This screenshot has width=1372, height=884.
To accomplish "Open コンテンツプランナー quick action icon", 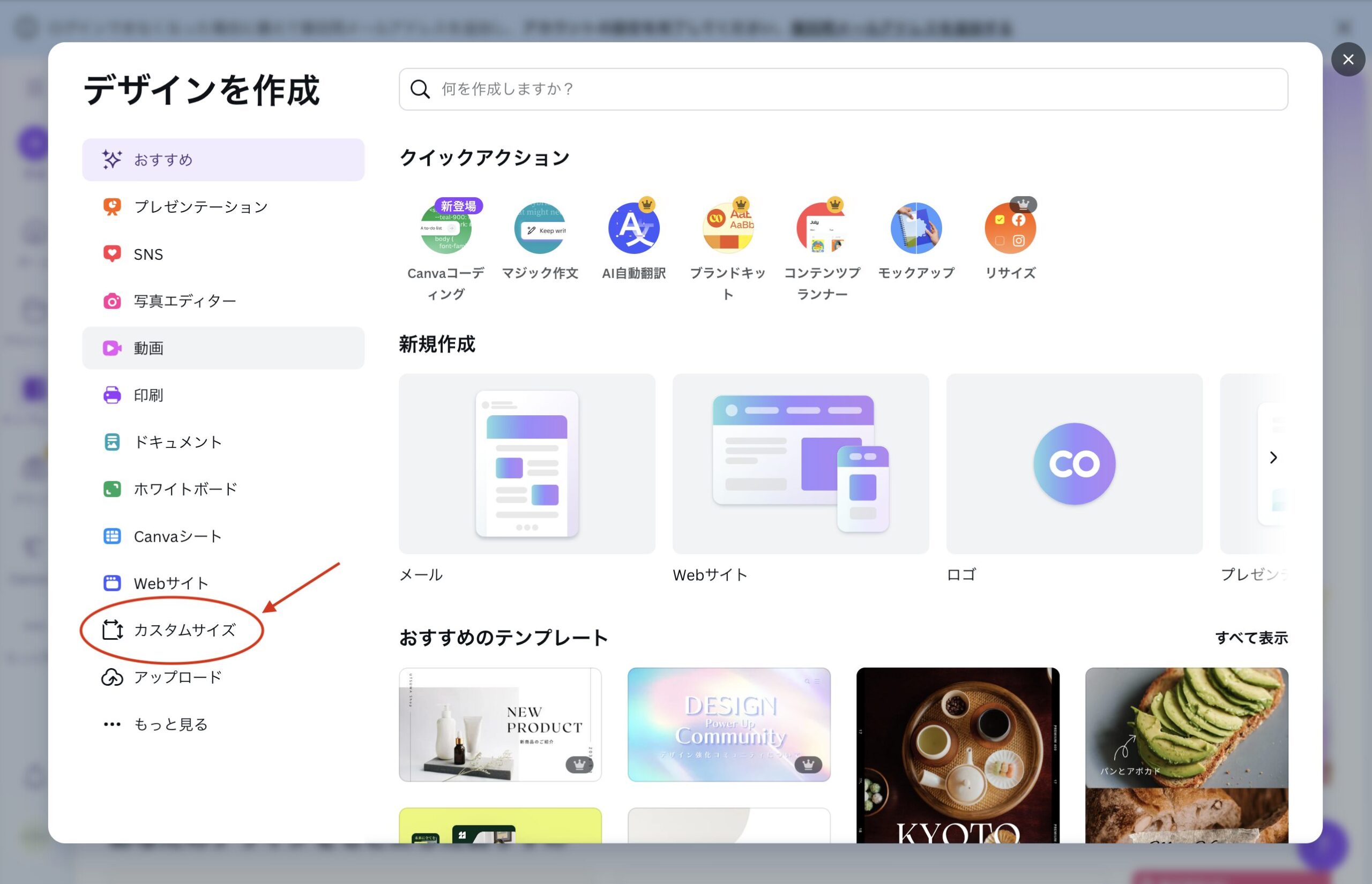I will [822, 228].
